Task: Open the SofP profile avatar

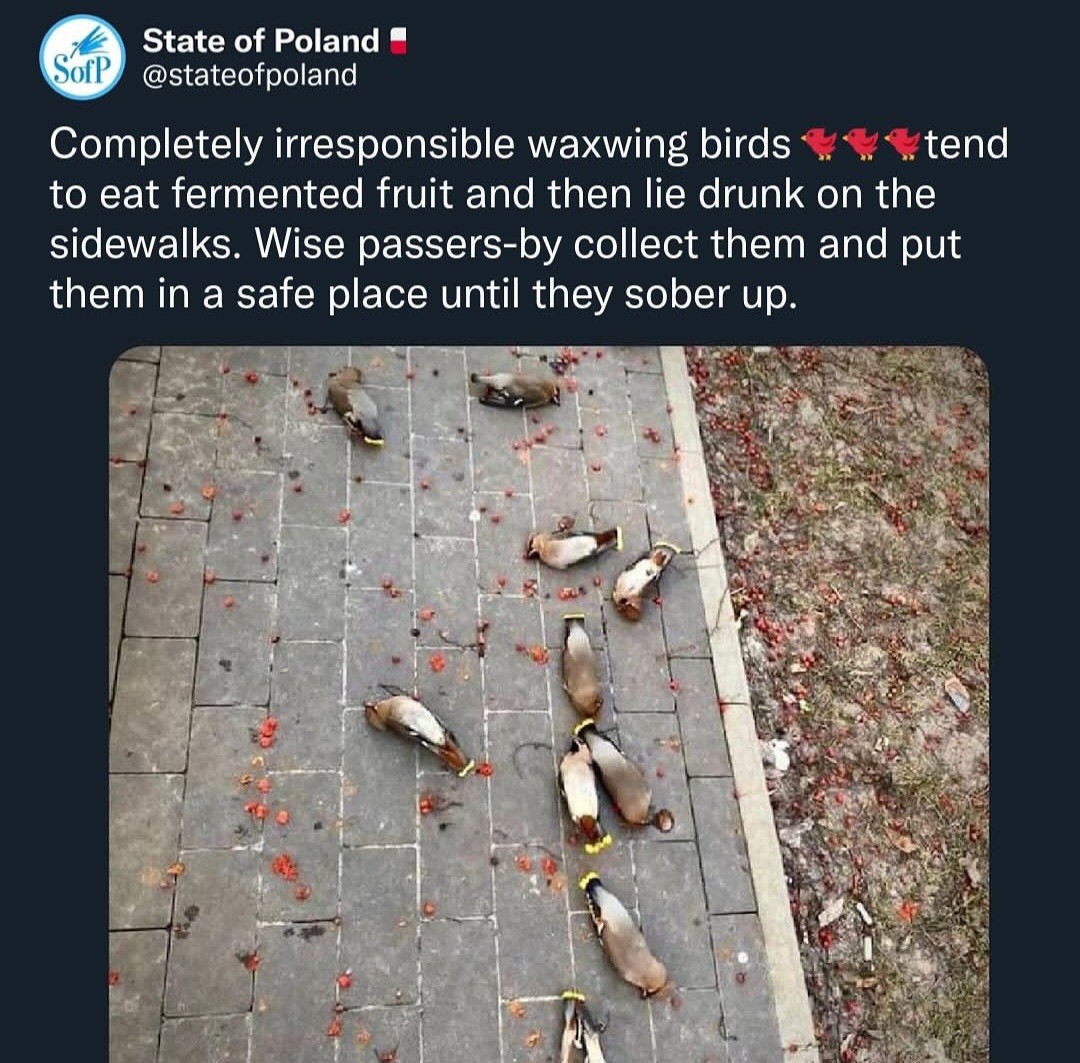Action: pos(82,57)
